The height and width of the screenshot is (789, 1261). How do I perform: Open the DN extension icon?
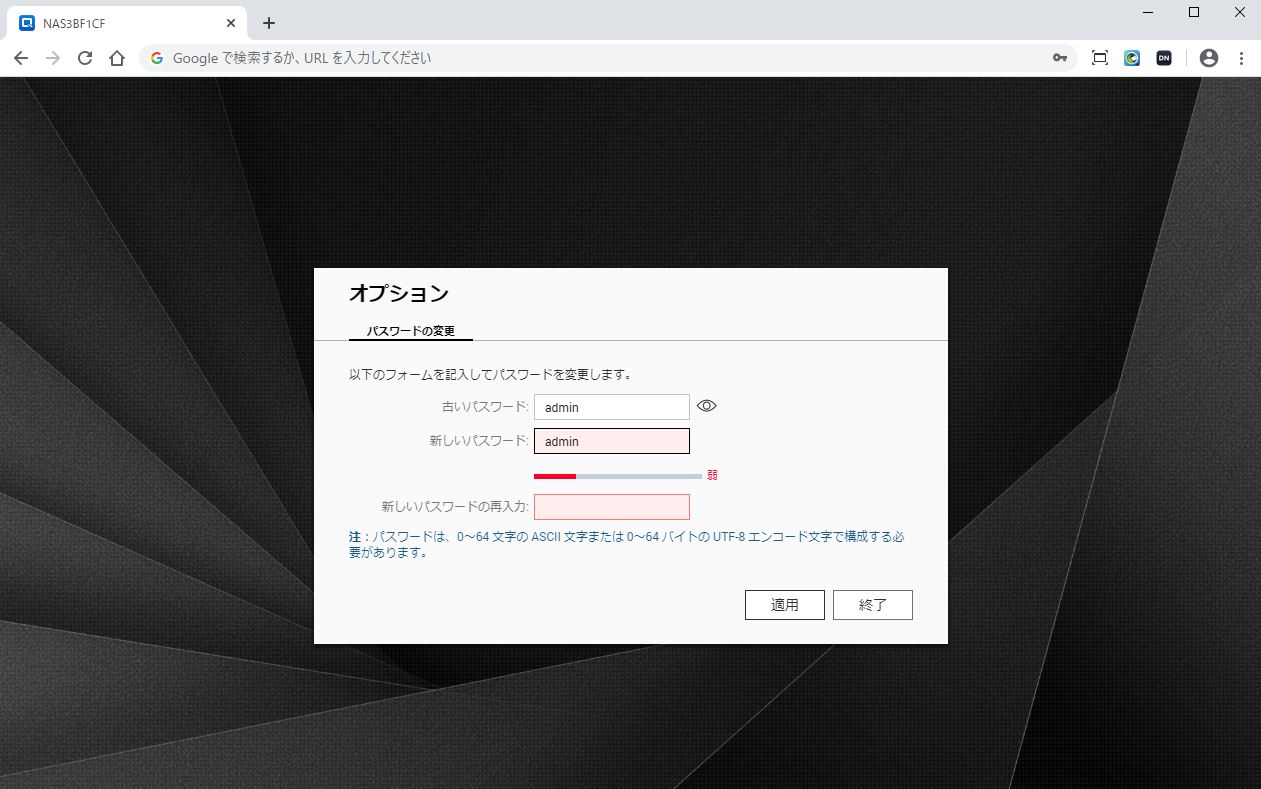(1164, 58)
